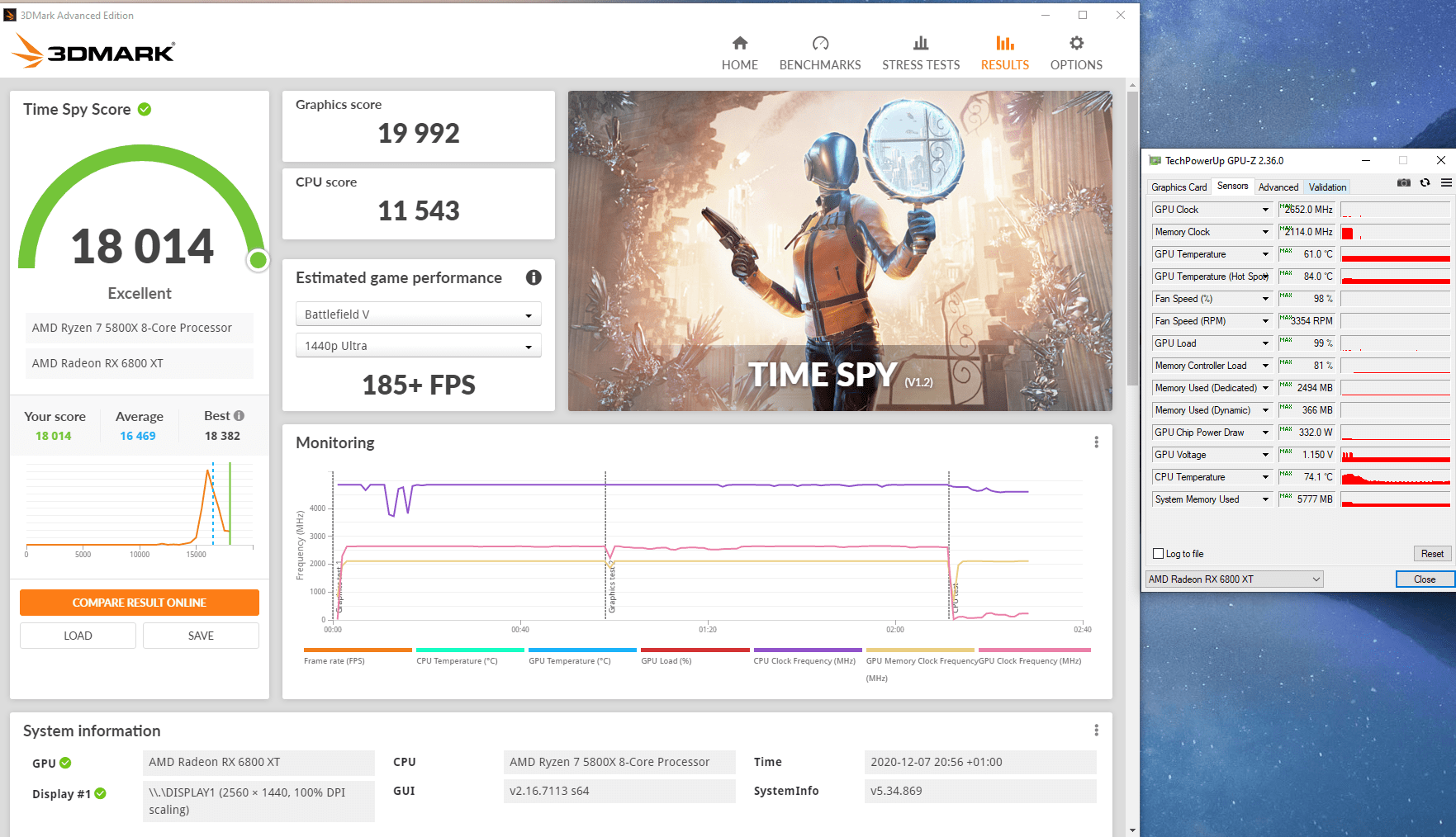Open the CPU Temperature sensor dropdown
Image resolution: width=1456 pixels, height=837 pixels.
coord(1265,477)
